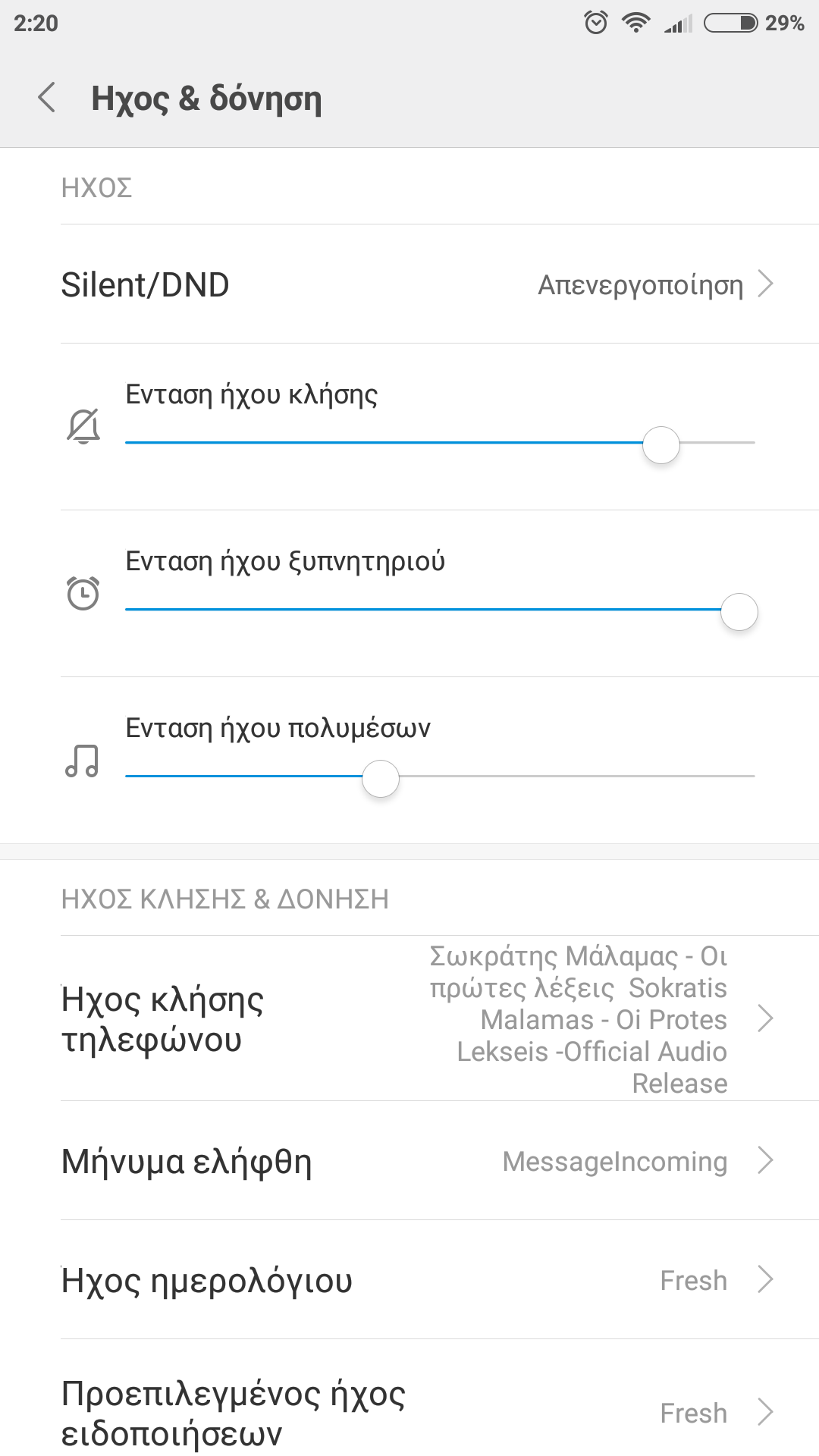The height and width of the screenshot is (1456, 819).
Task: Expand the Ηχος κλήσης τηλεφώνου chevron
Action: (x=765, y=1018)
